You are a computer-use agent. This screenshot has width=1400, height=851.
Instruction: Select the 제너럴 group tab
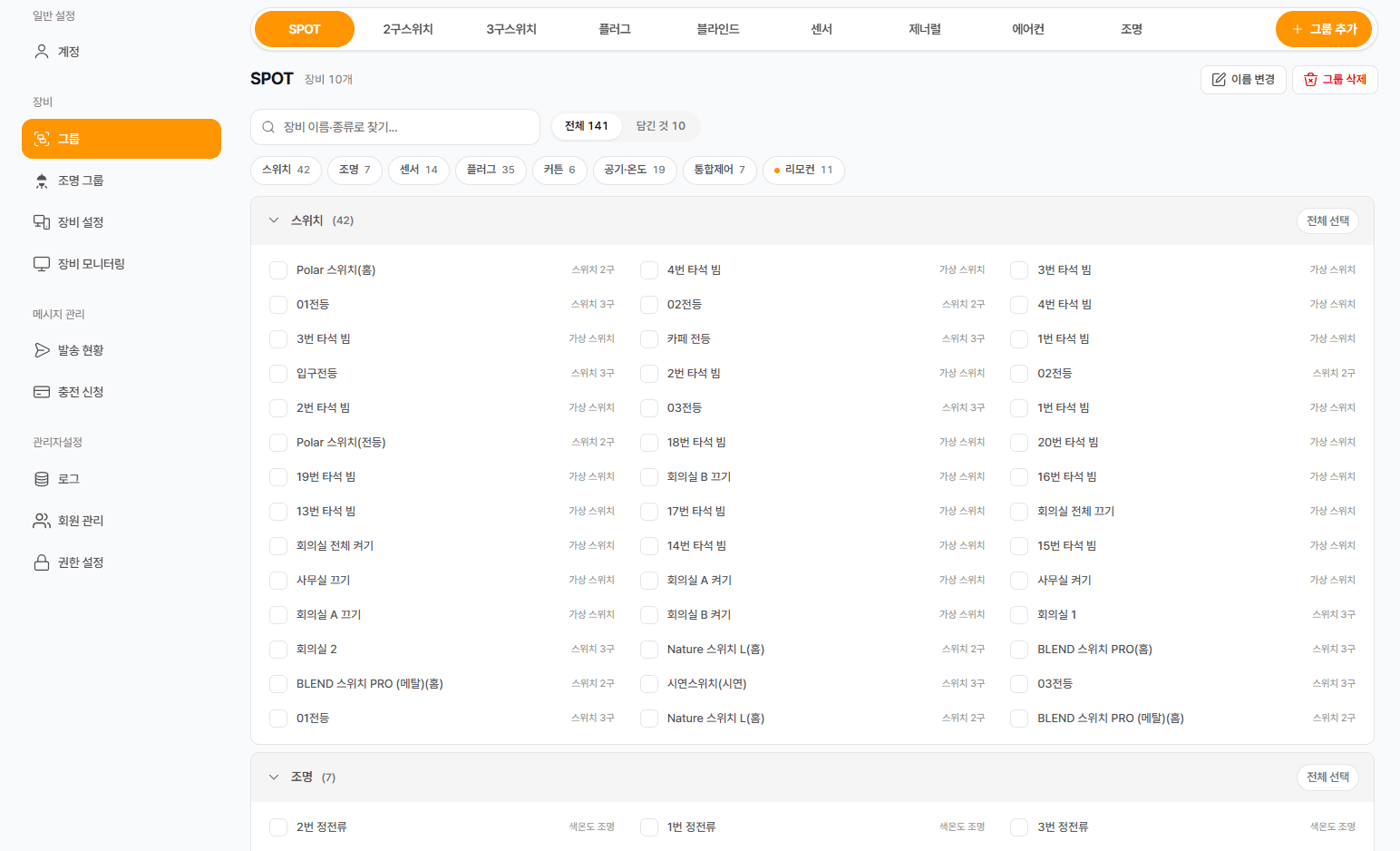click(925, 29)
